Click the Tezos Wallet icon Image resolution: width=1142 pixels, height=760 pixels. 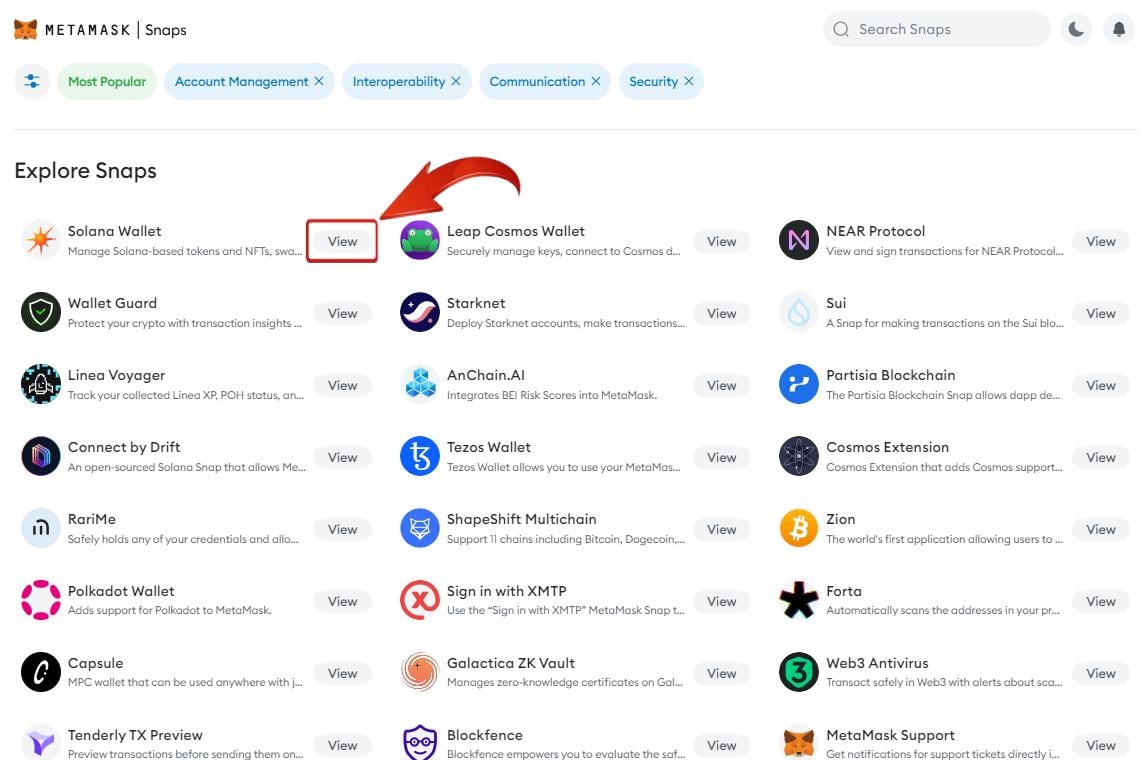pos(420,456)
